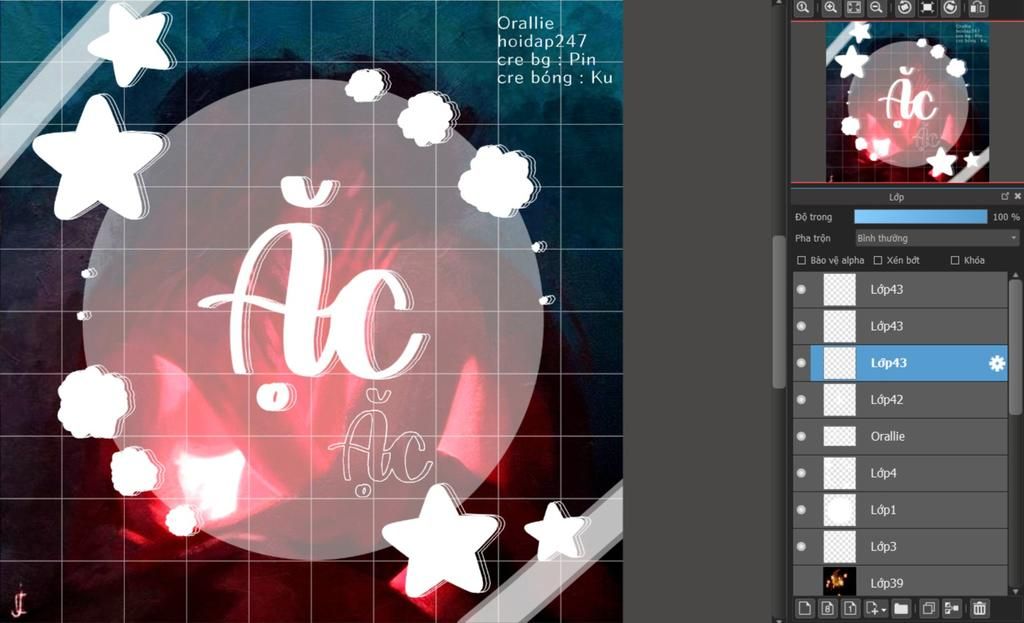The image size is (1024, 623).
Task: Click the navigator preview thumbnail
Action: [x=907, y=102]
